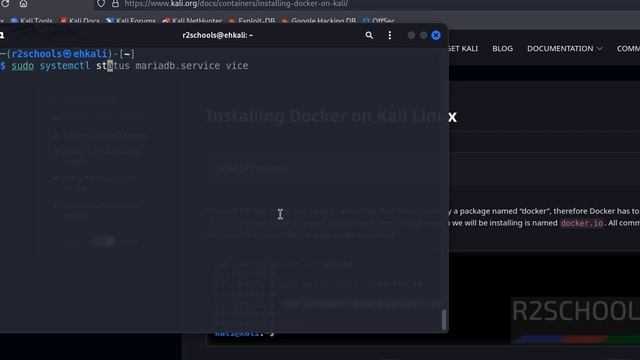Open the OffSec bookmark

click(379, 21)
